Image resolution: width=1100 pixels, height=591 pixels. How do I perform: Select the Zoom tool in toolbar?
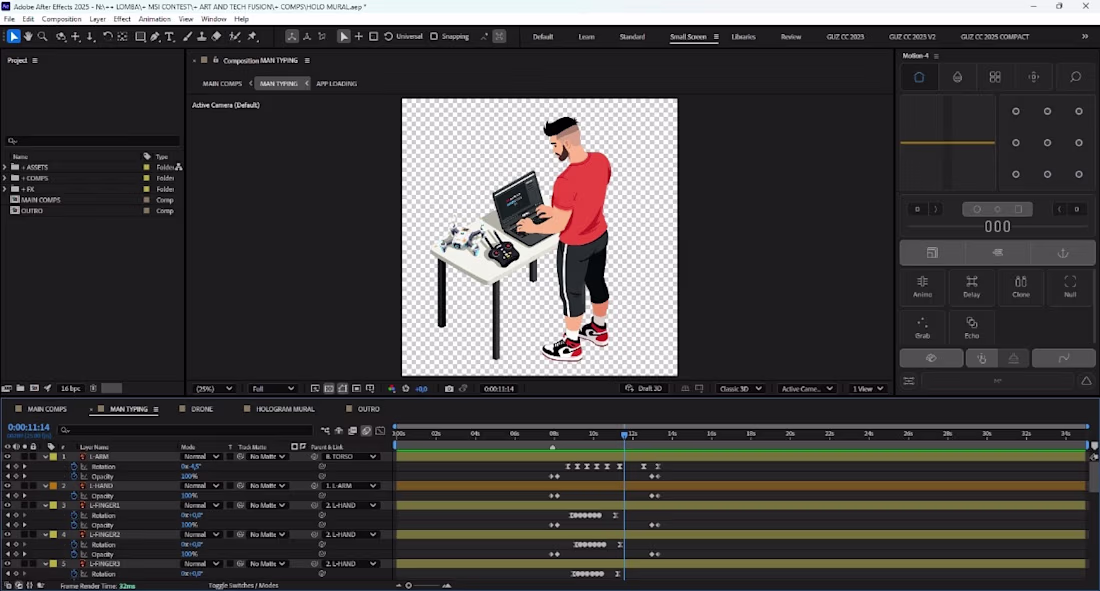pyautogui.click(x=42, y=37)
